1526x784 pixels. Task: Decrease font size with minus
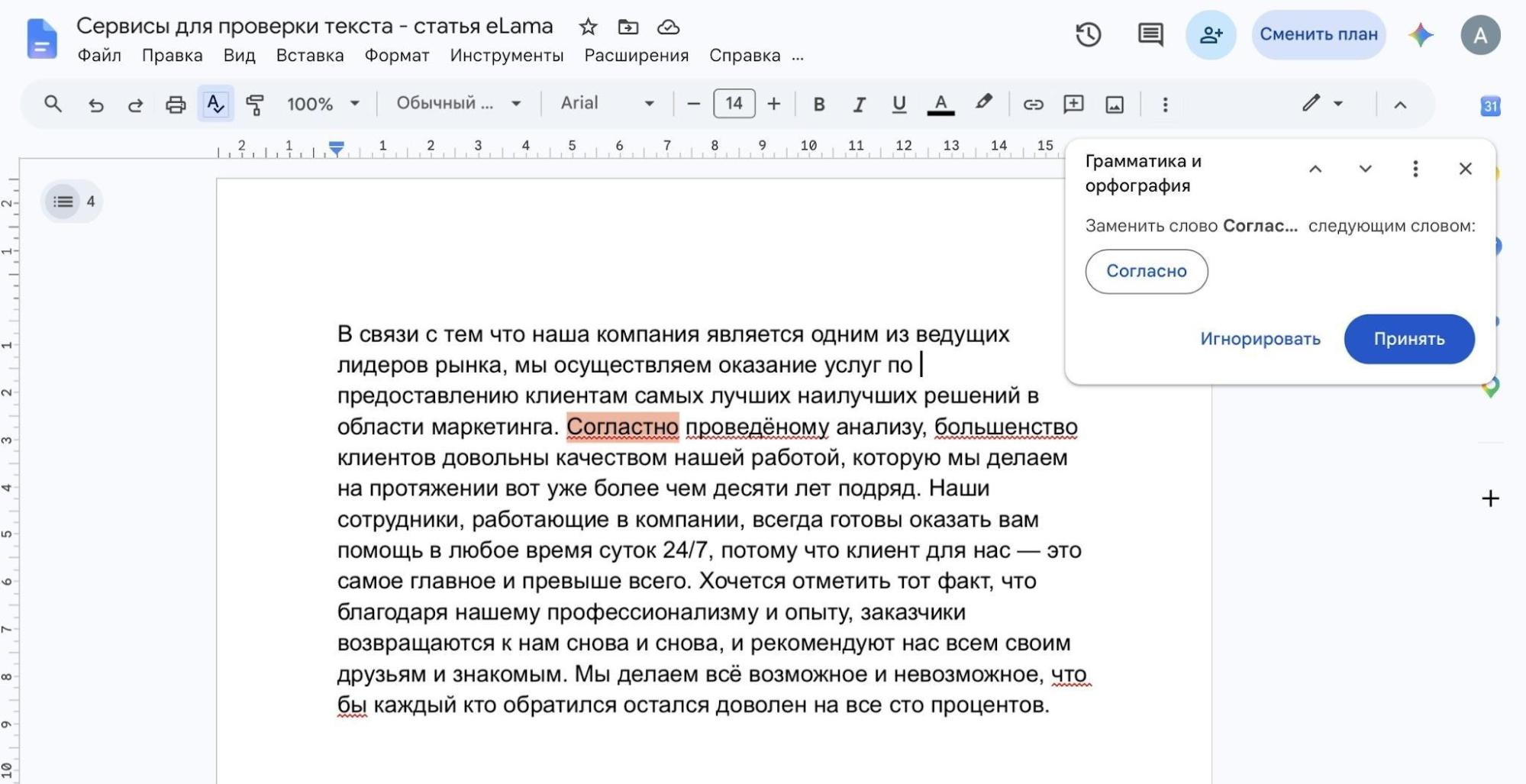693,104
